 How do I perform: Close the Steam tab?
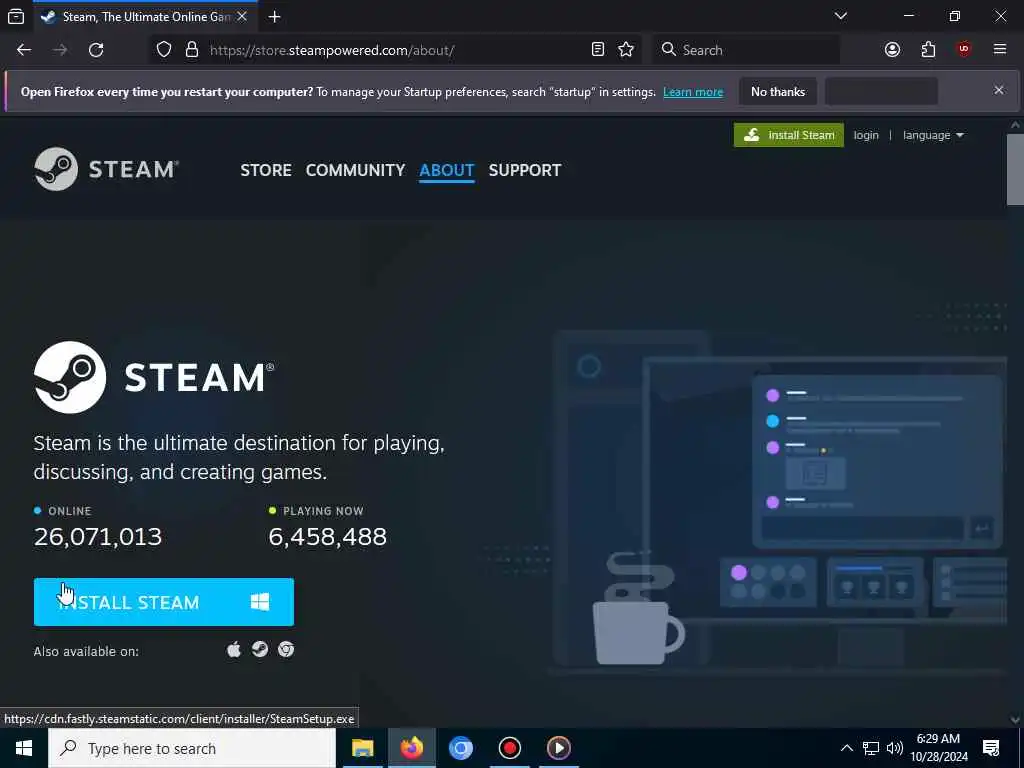tap(242, 17)
